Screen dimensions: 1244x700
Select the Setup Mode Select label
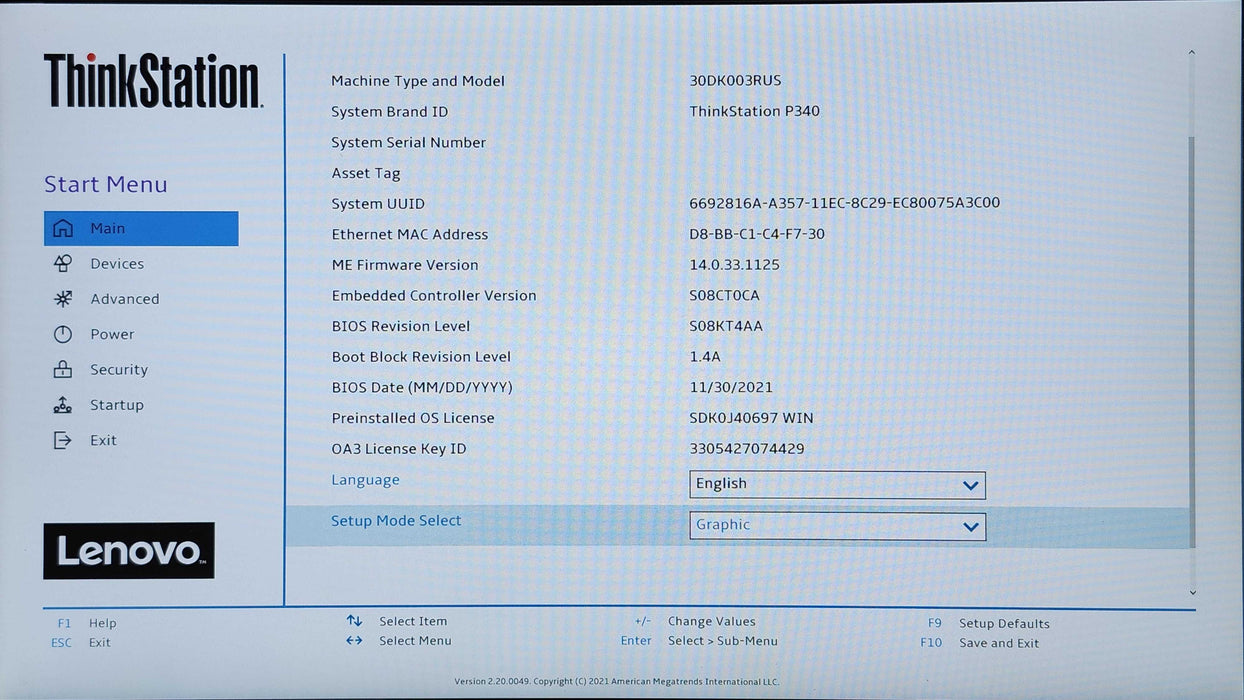[x=396, y=521]
